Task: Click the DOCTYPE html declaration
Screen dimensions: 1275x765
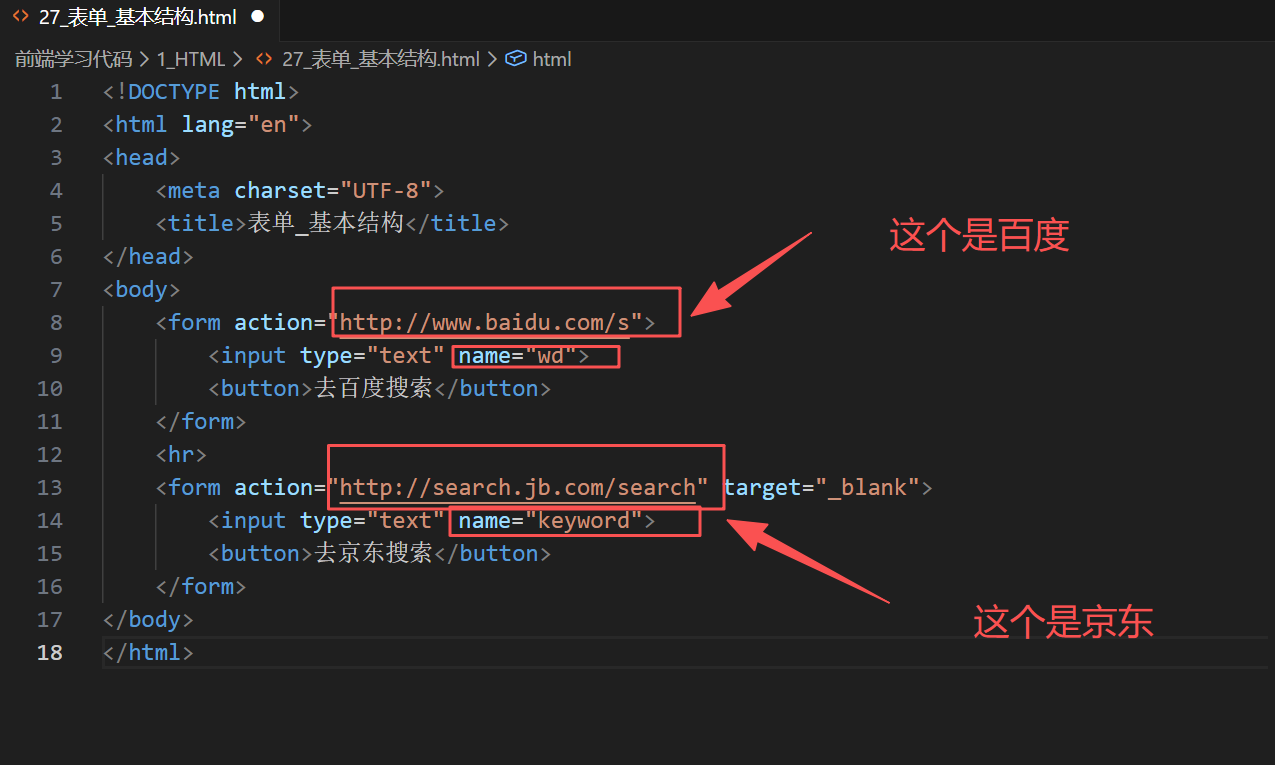Action: [201, 92]
